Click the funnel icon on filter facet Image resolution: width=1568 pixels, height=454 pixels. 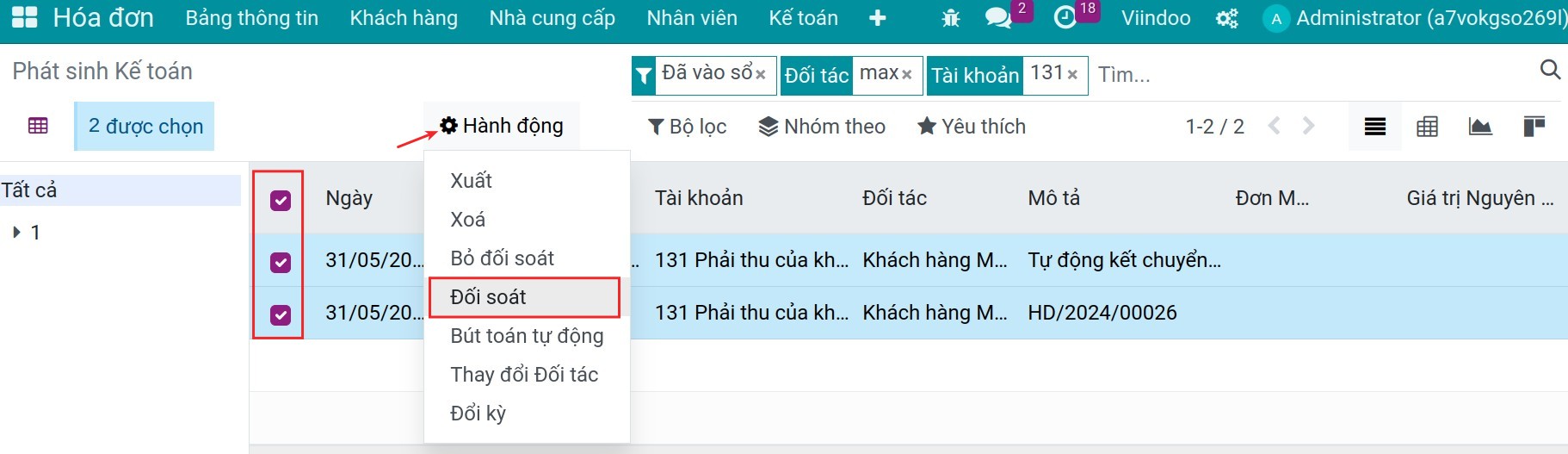point(644,76)
